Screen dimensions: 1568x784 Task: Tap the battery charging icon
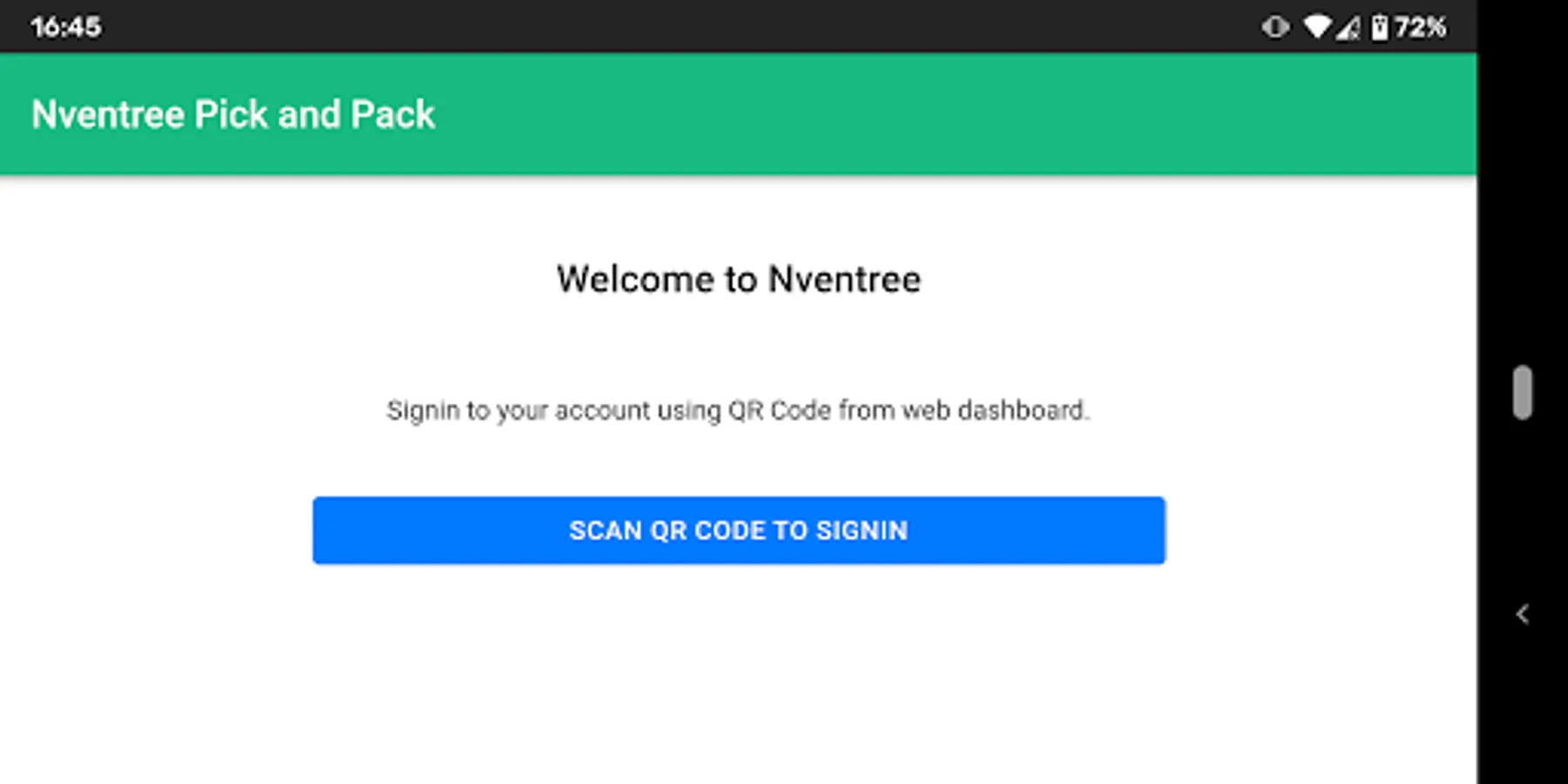tap(1380, 27)
